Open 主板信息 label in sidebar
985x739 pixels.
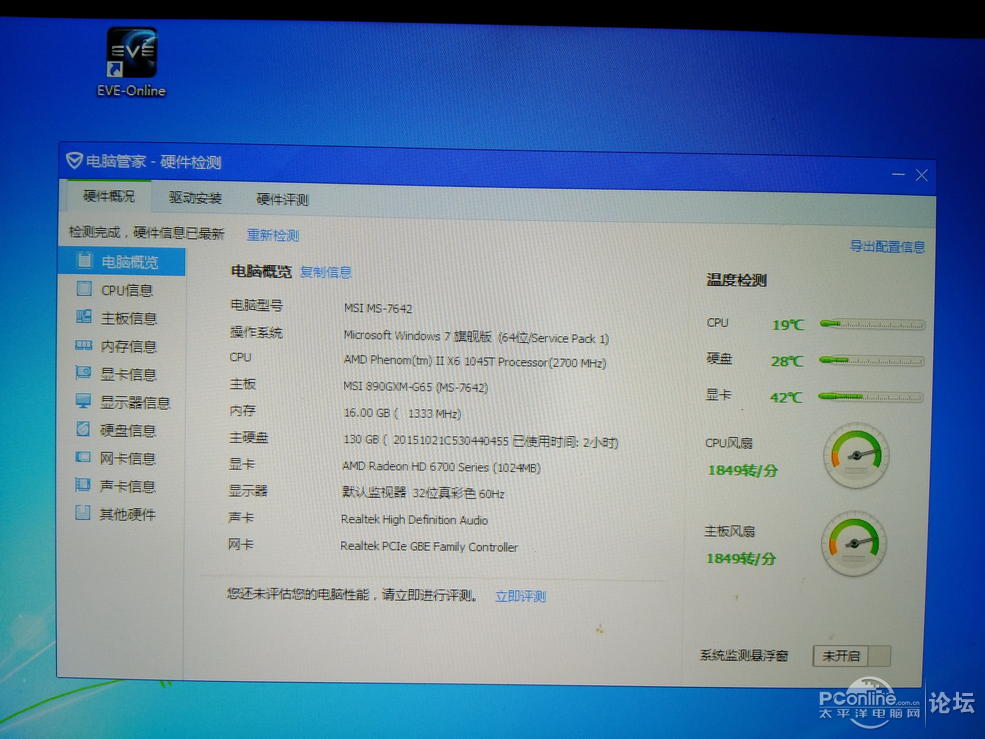[129, 318]
